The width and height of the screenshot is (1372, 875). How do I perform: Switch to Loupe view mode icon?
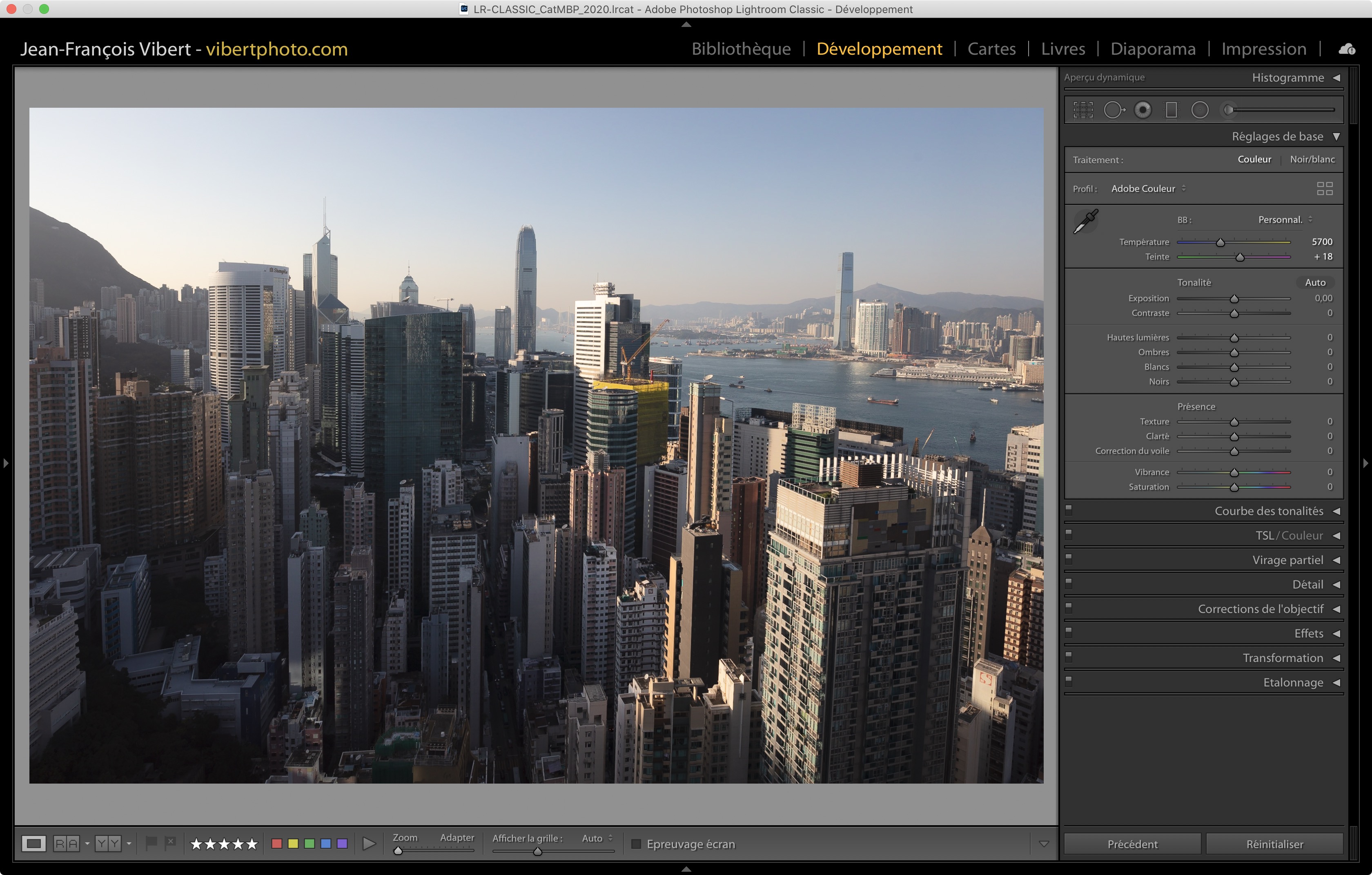tap(33, 843)
